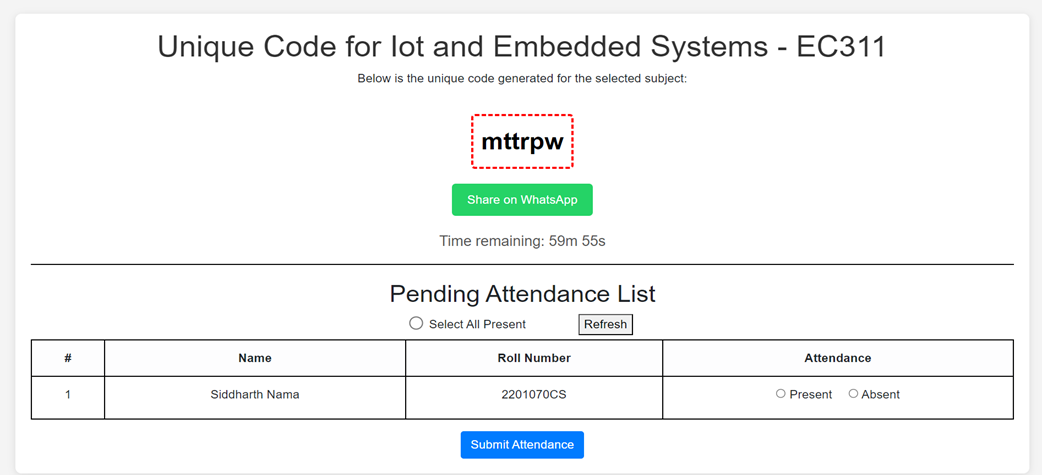1042x475 pixels.
Task: Click the Name column header
Action: (x=255, y=358)
